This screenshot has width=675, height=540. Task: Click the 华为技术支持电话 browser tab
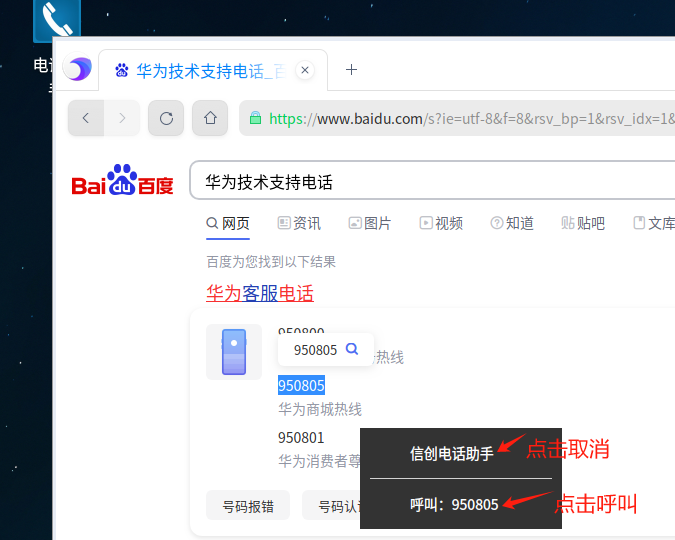tap(213, 70)
